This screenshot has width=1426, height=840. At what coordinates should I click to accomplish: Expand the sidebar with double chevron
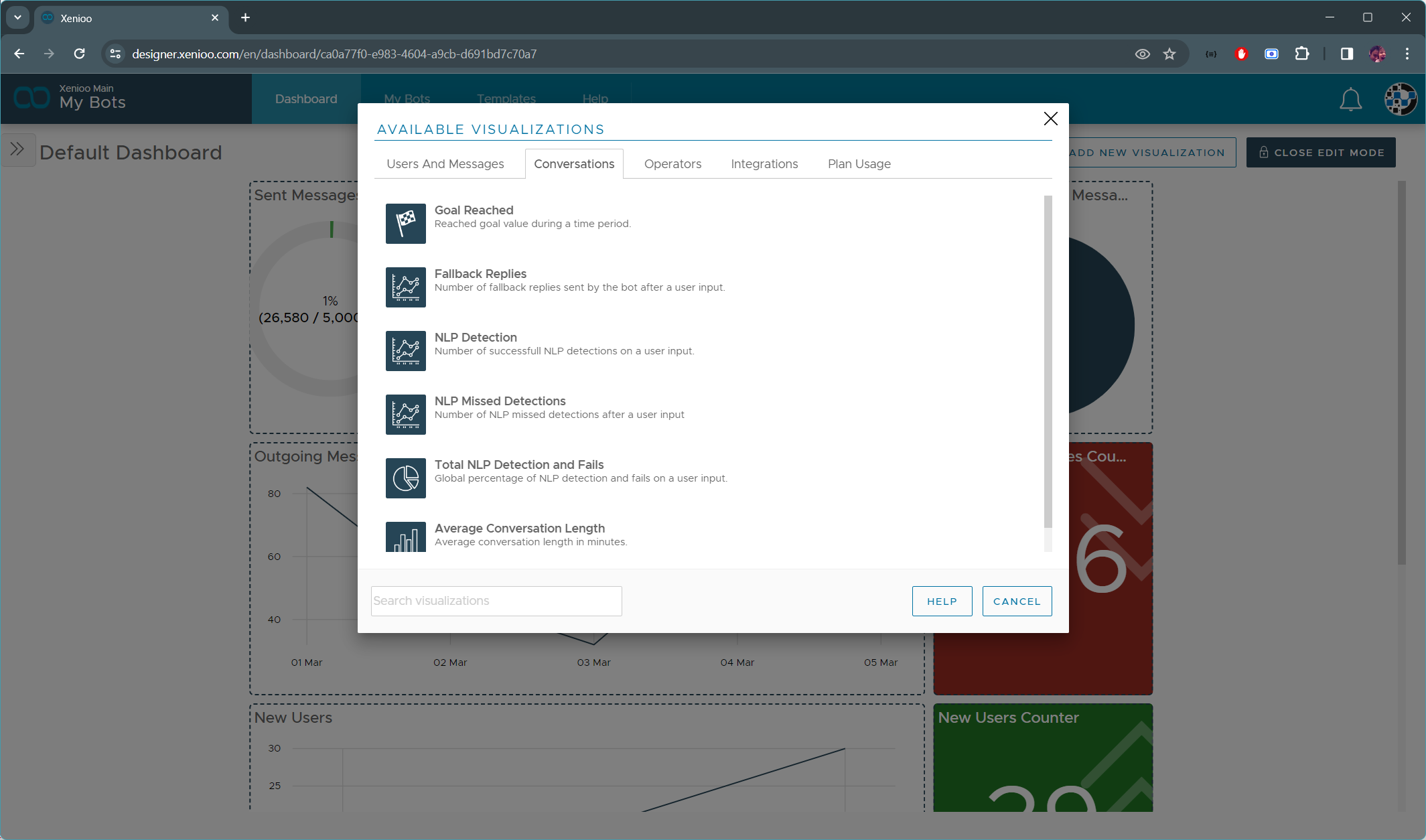pos(17,149)
